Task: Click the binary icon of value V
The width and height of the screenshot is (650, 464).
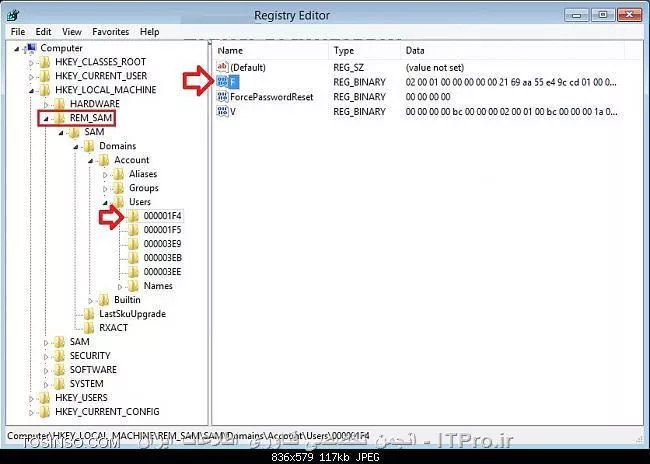Action: 223,112
